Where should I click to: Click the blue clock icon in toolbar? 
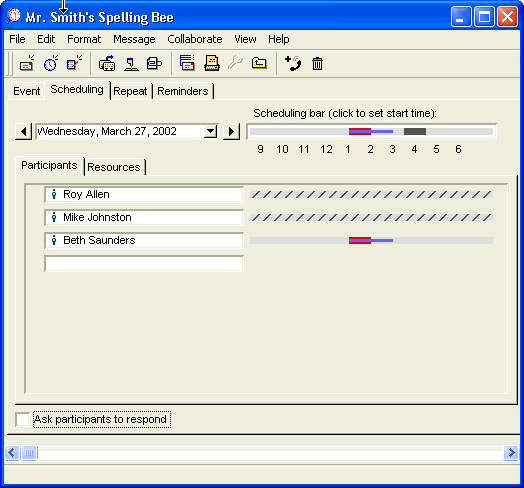pos(51,63)
